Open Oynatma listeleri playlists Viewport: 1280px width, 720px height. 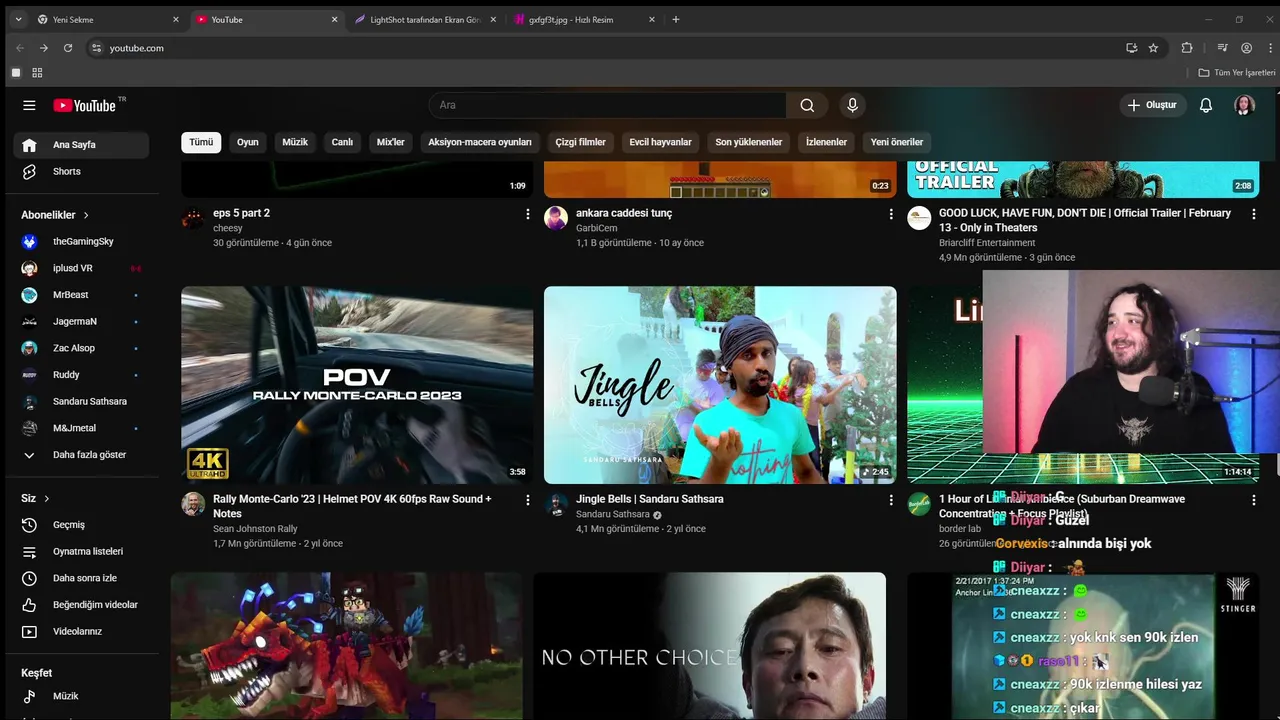point(81,551)
